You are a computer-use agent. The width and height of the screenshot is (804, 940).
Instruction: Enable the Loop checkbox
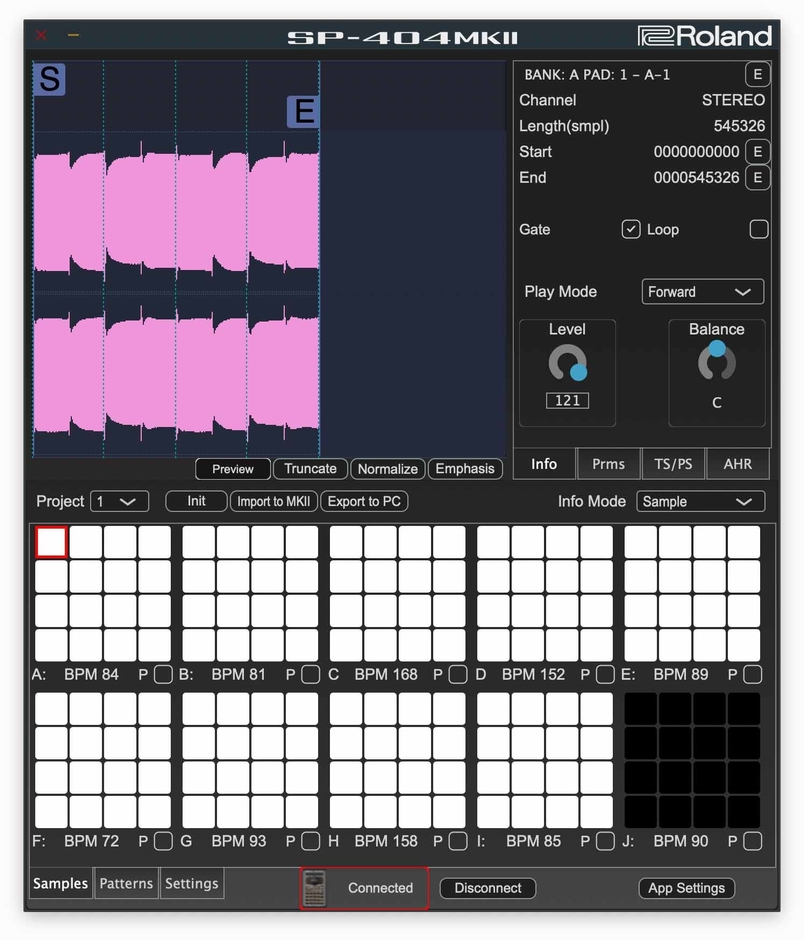758,229
